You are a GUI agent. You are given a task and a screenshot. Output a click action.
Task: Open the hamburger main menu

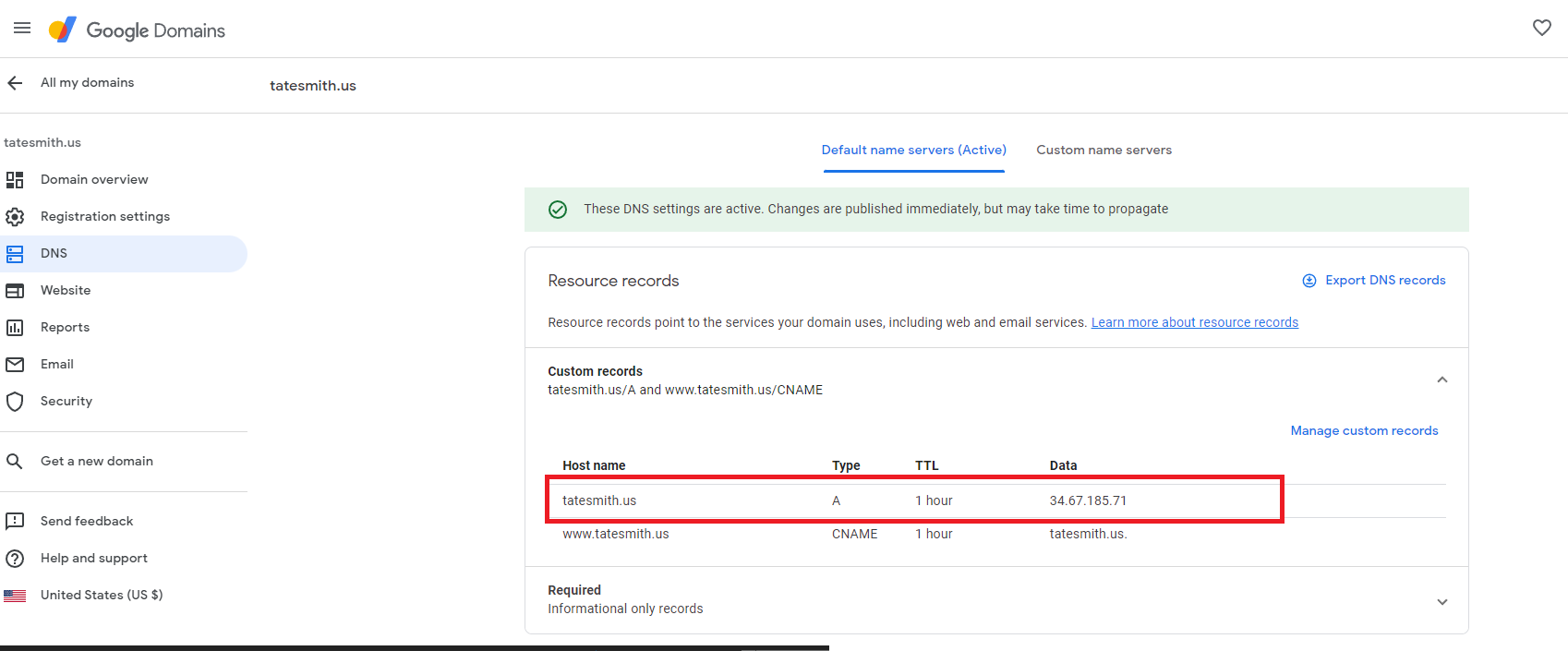22,29
